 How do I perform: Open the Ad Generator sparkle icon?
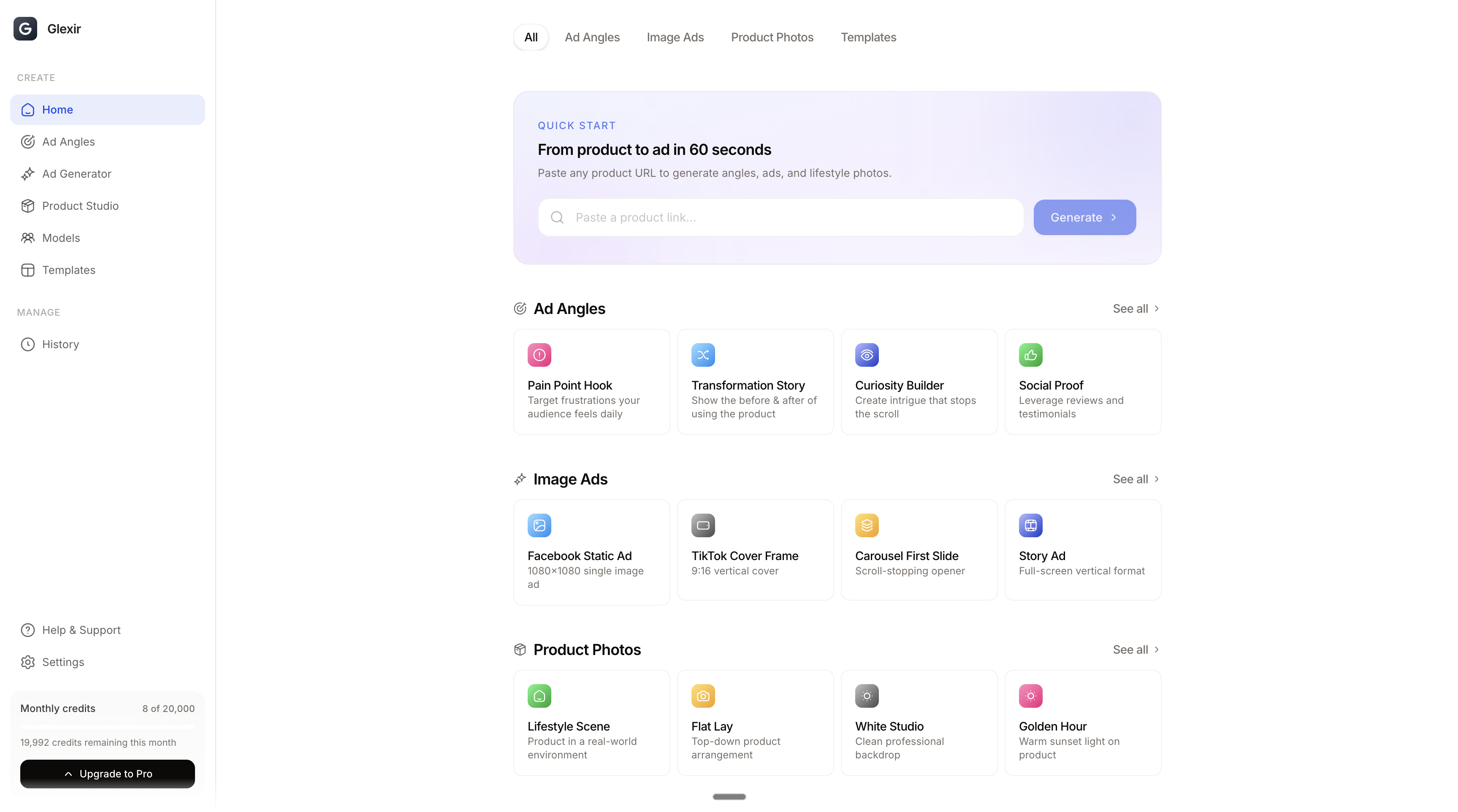pyautogui.click(x=28, y=174)
